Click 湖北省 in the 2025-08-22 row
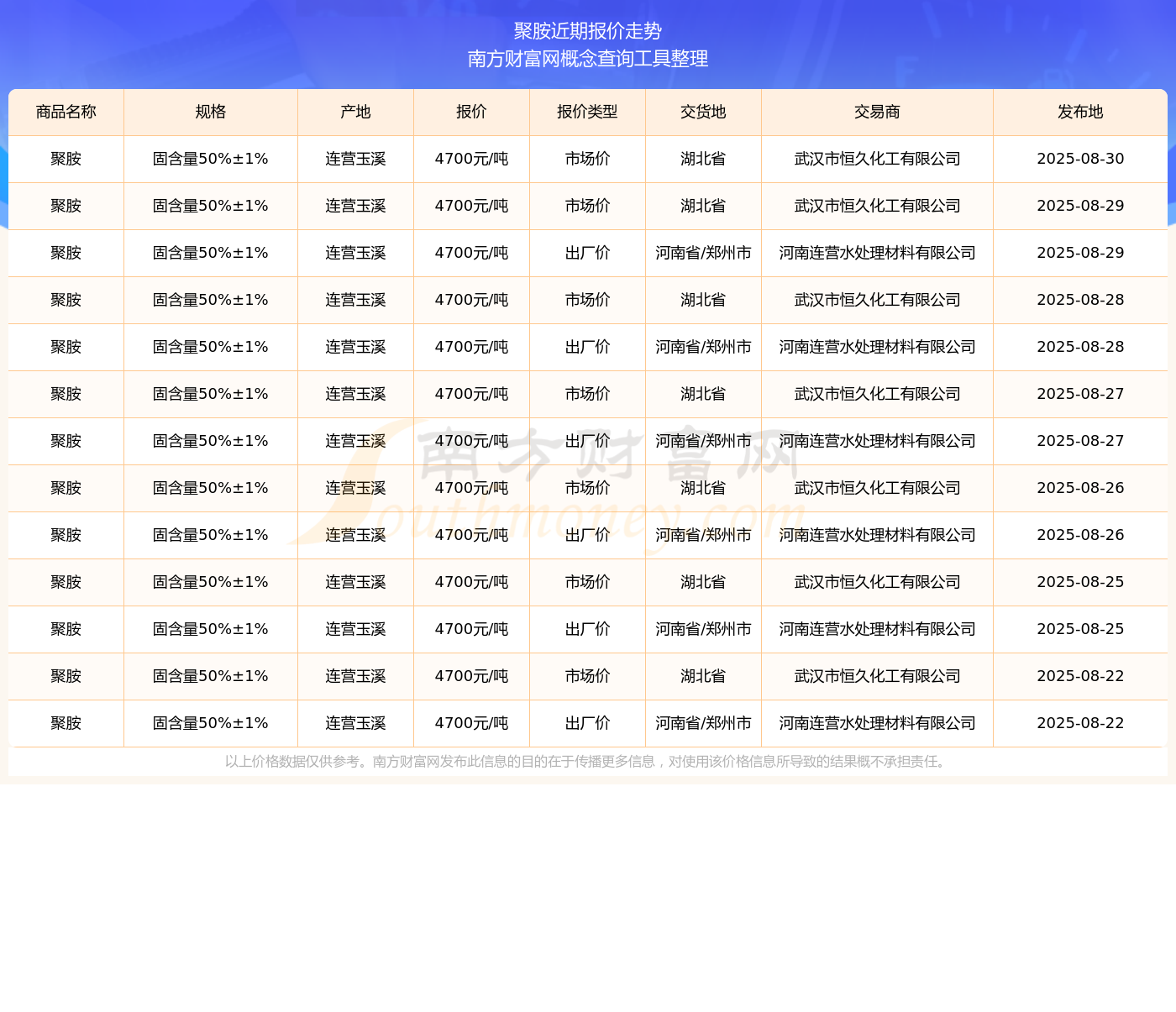Viewport: 1176px width, 1012px height. [703, 676]
